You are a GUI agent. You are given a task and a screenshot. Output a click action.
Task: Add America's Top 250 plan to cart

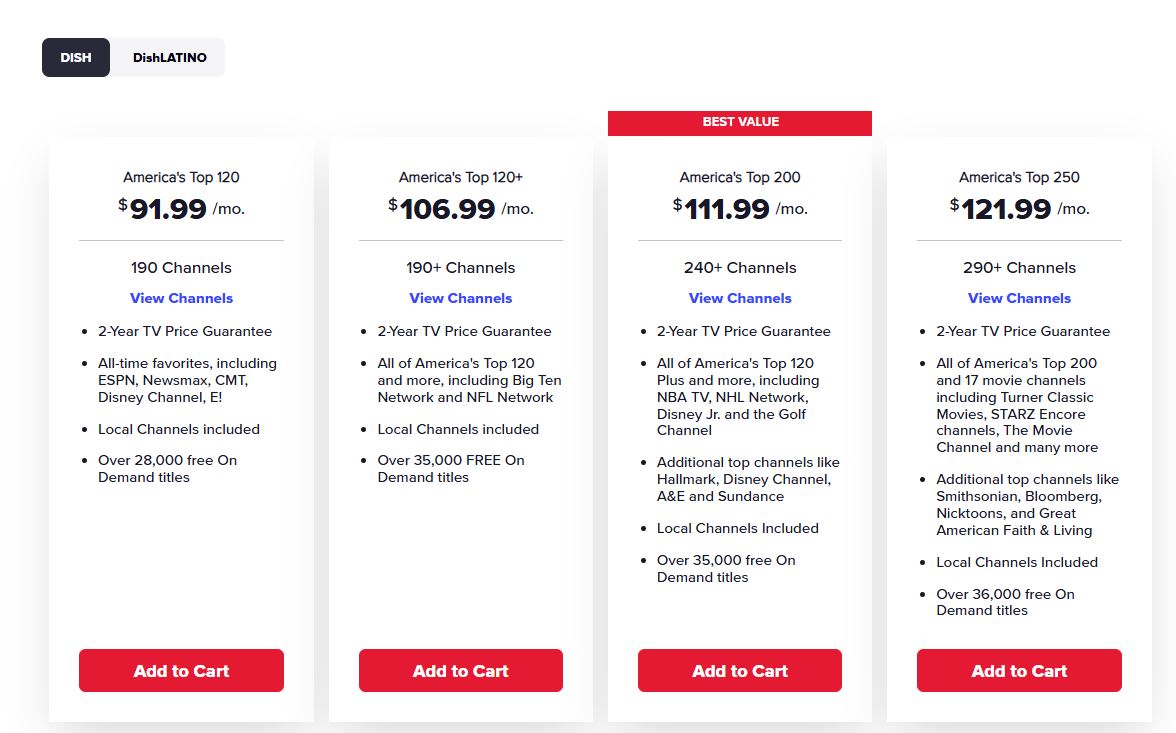[x=1019, y=670]
